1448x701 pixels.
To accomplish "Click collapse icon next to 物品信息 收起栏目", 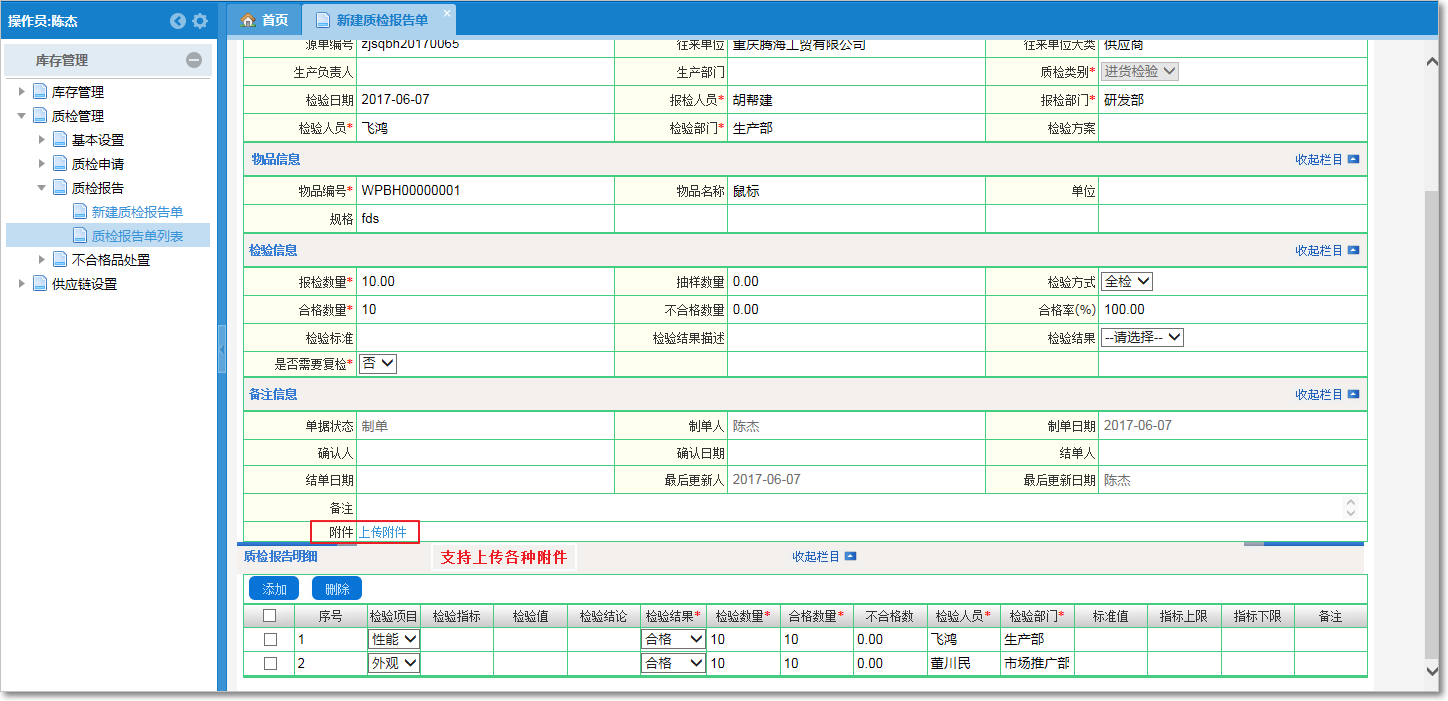I will tap(1353, 159).
